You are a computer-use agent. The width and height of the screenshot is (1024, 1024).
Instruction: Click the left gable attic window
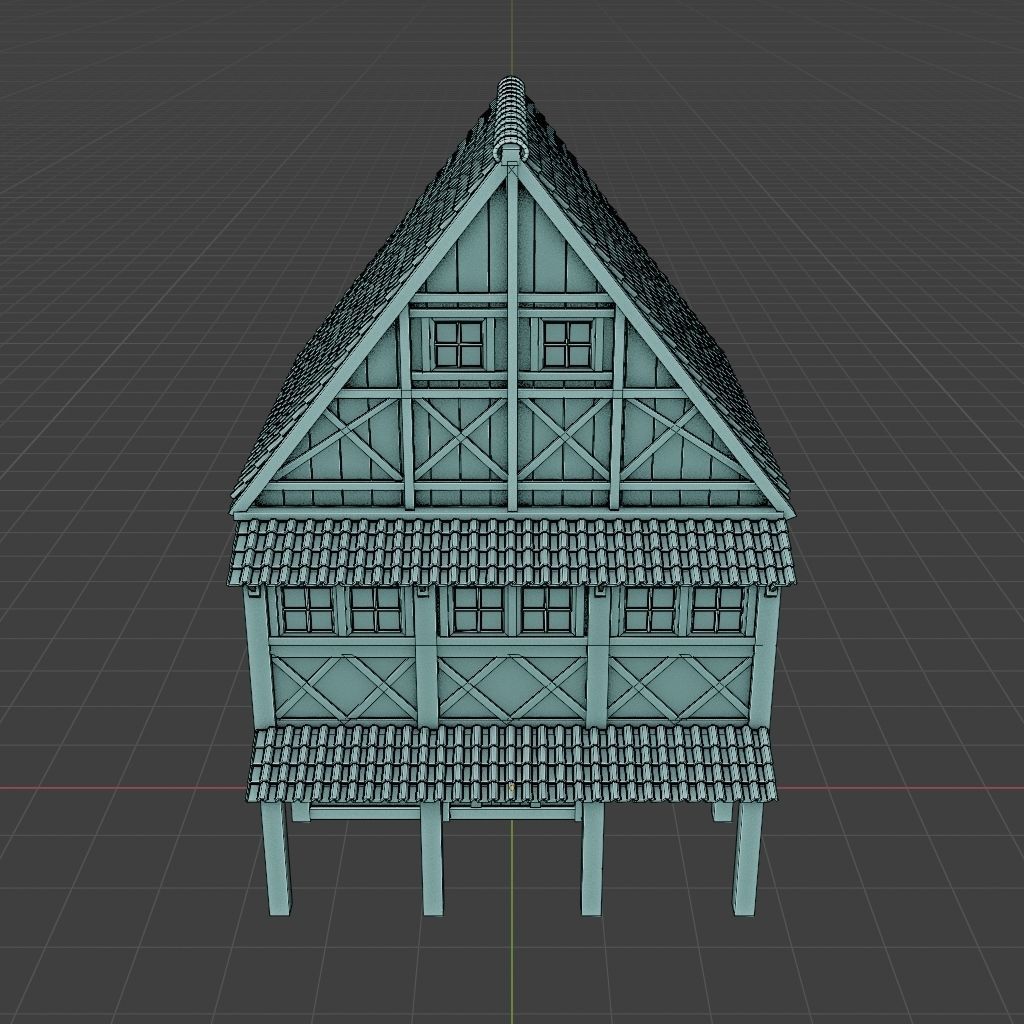click(x=458, y=344)
